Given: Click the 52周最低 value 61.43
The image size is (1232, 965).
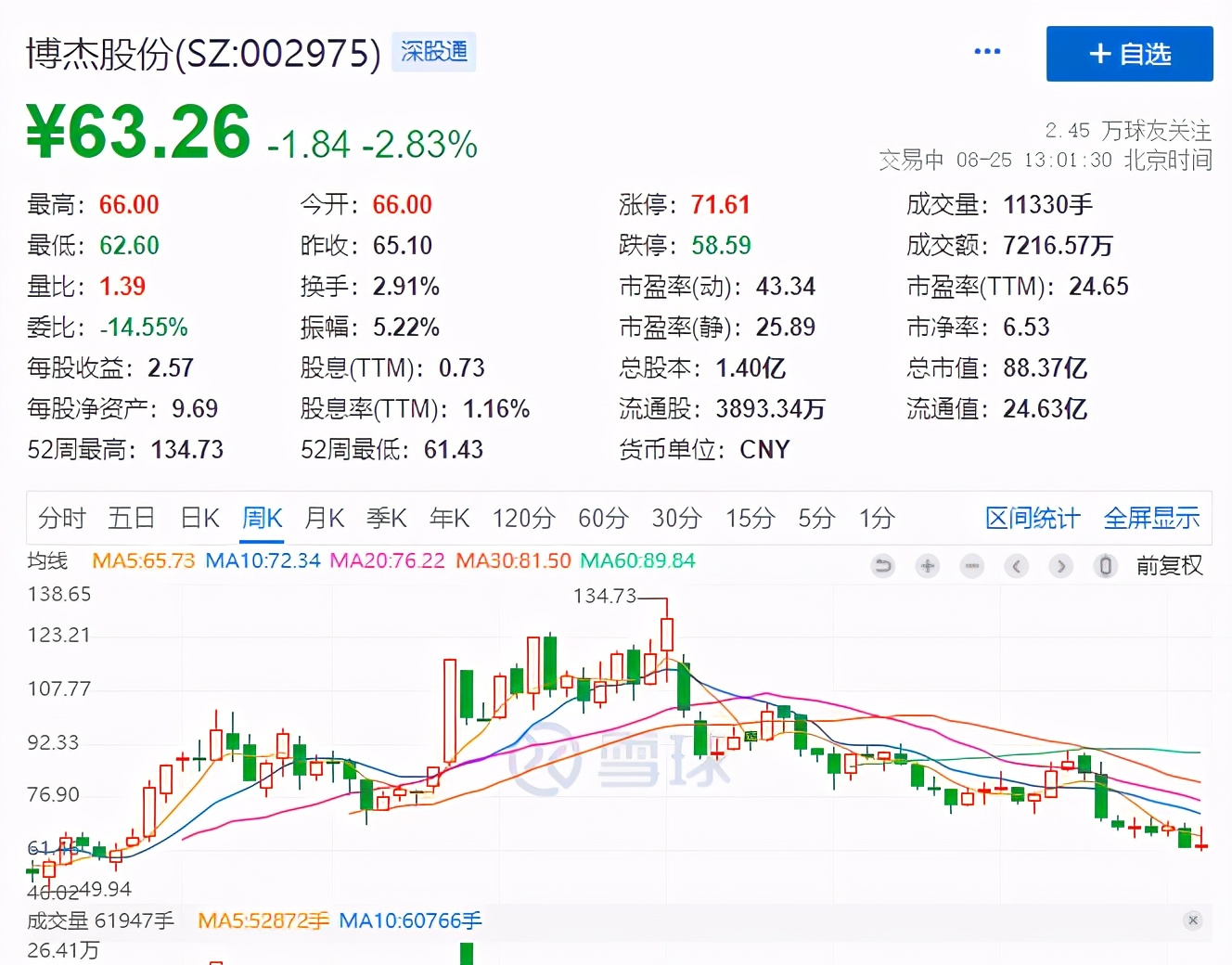Looking at the screenshot, I should 454,449.
